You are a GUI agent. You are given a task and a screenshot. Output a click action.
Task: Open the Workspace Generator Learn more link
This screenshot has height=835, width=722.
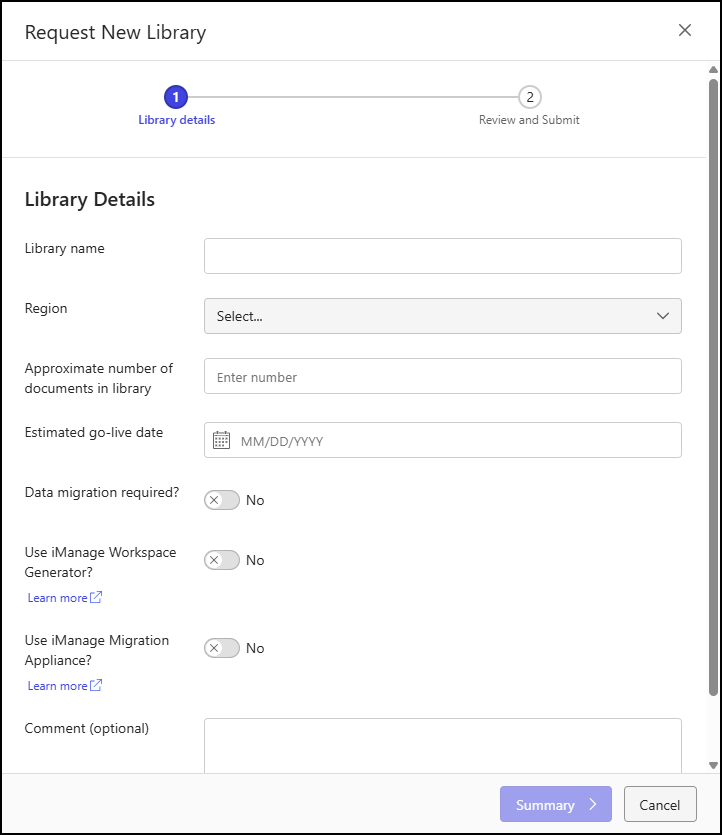tap(56, 597)
